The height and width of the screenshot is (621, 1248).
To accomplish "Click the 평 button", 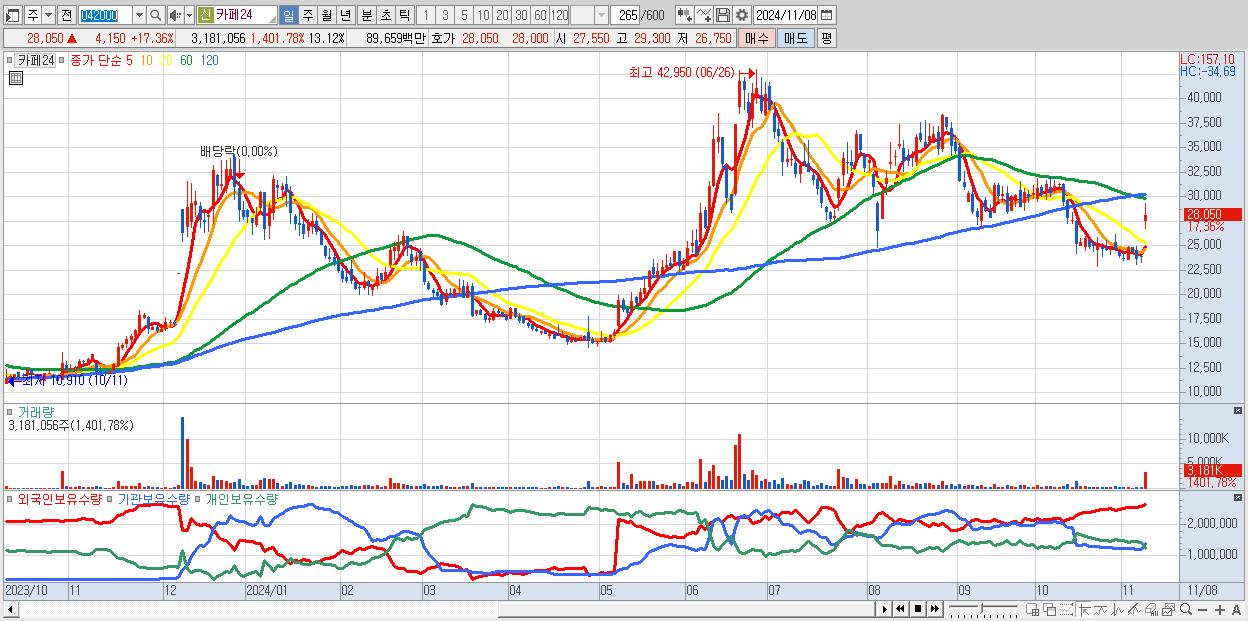I will point(827,38).
